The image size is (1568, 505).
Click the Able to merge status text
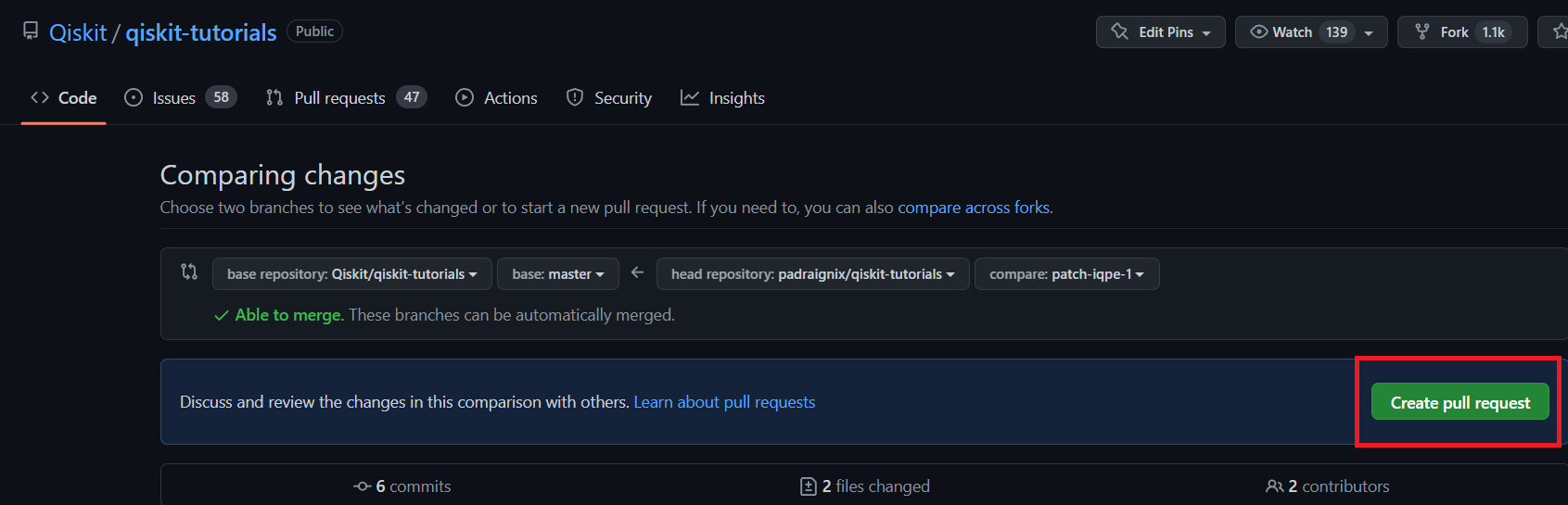(x=289, y=315)
